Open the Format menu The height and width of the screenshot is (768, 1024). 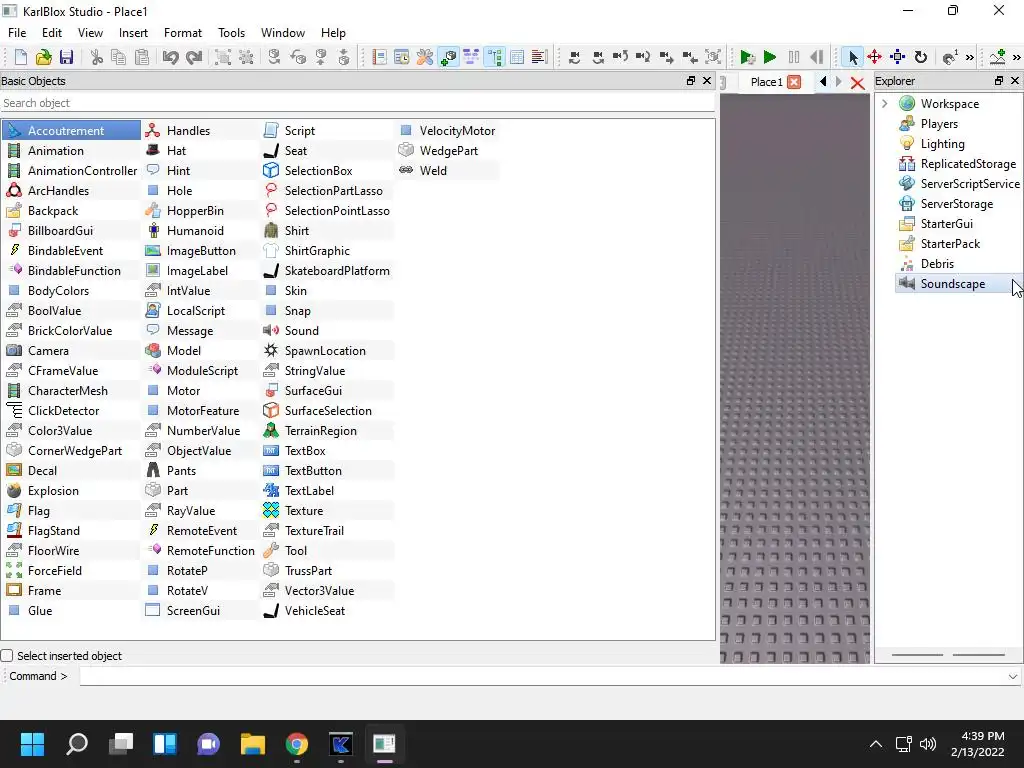click(183, 33)
